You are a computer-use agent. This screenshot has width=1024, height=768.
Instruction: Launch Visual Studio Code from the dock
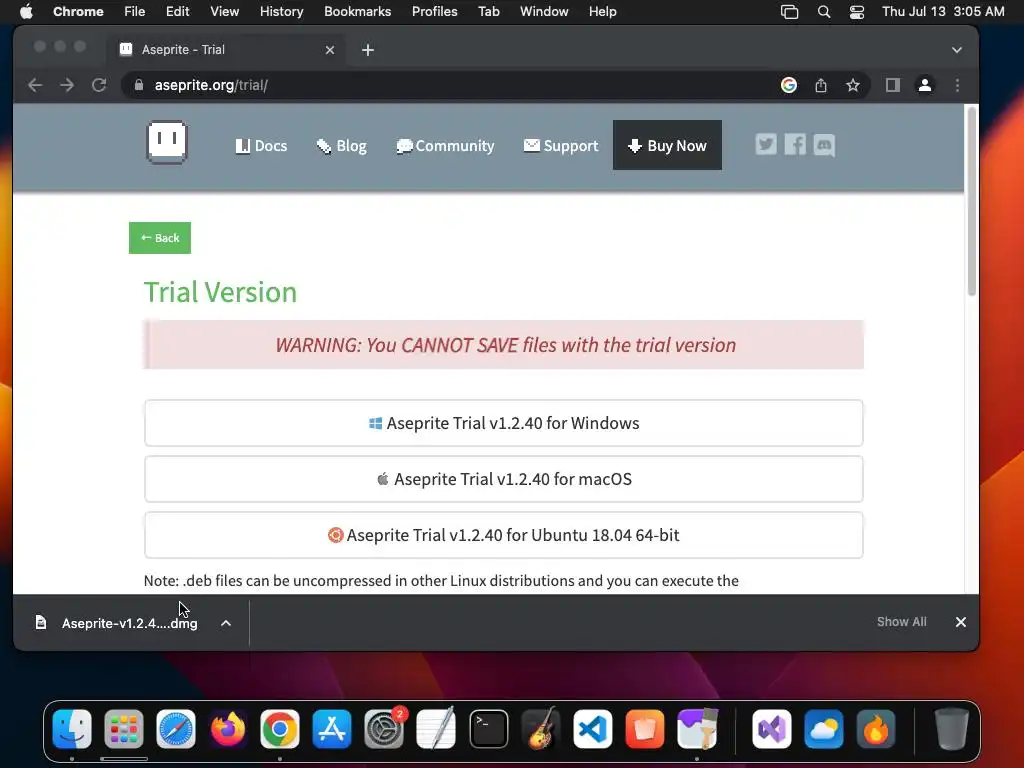(592, 728)
